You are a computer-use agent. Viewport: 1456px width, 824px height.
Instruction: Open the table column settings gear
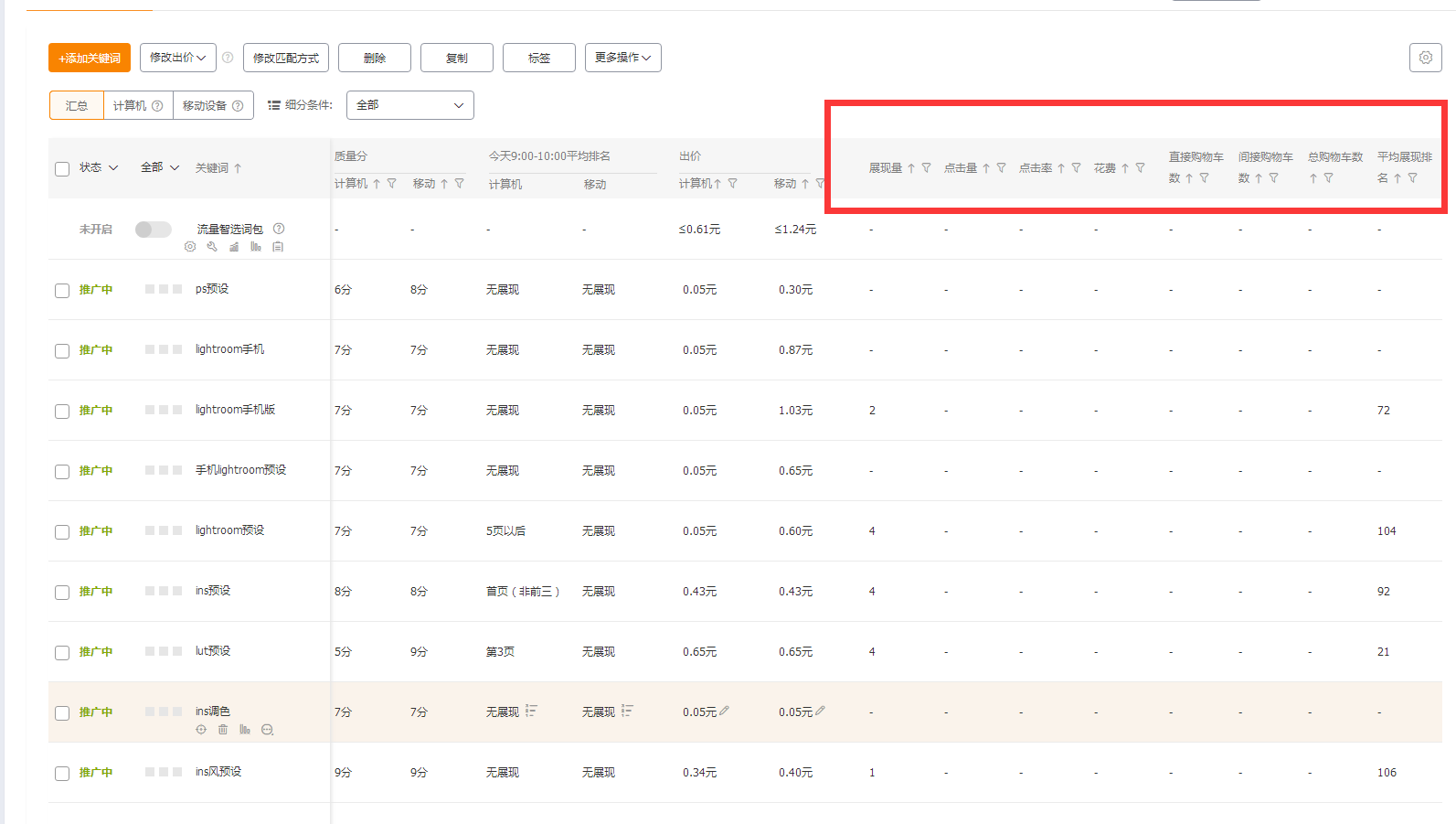click(x=1425, y=58)
